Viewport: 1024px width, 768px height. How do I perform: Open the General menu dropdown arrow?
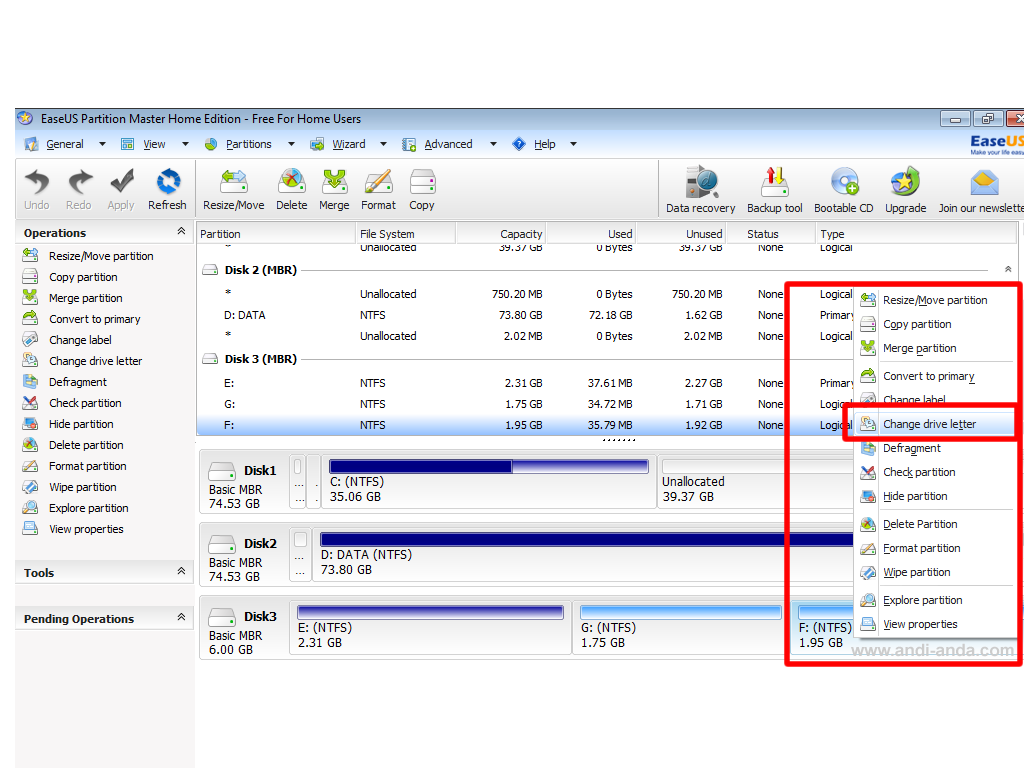pos(103,144)
